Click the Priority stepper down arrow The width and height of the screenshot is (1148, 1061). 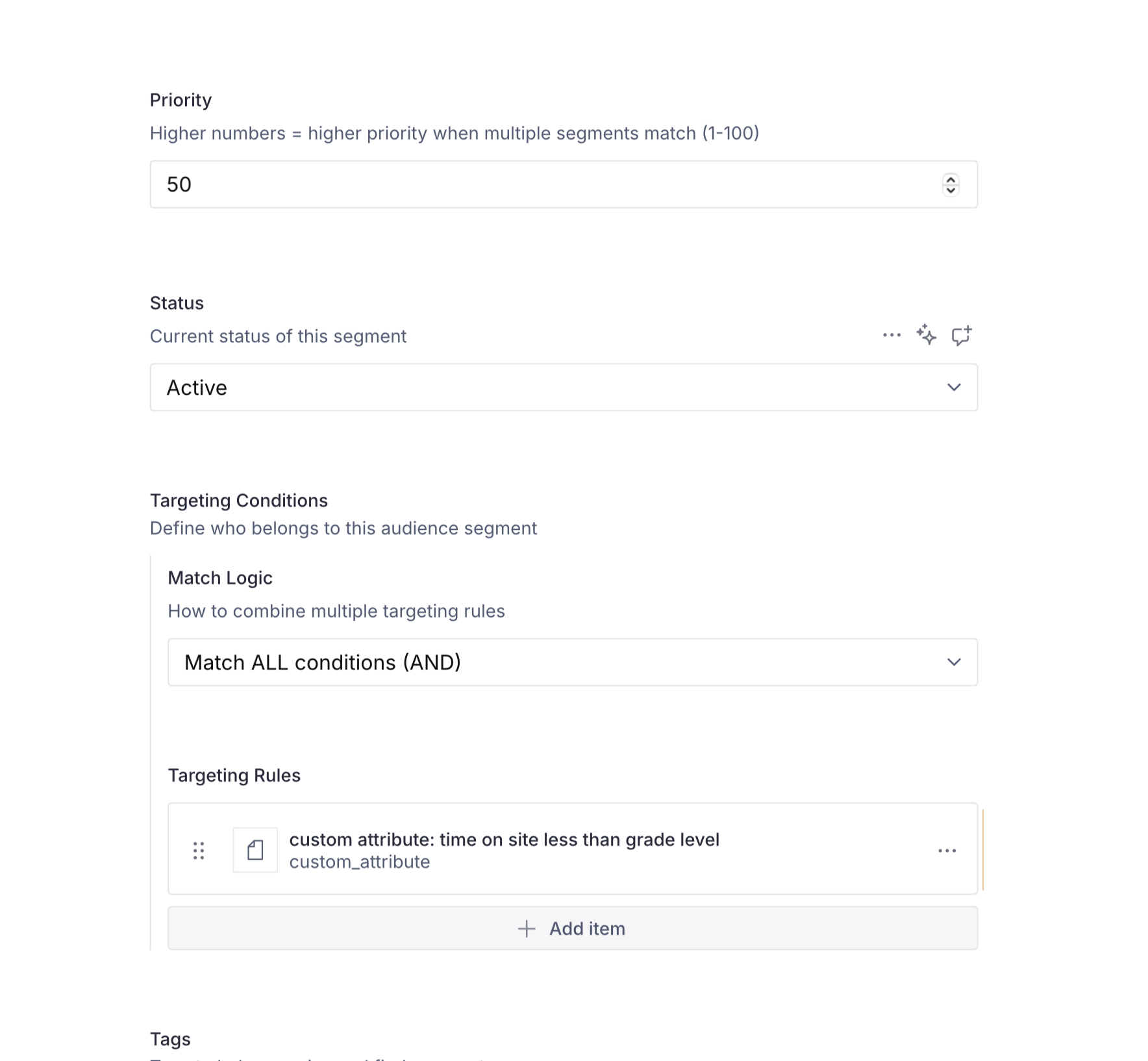click(950, 190)
